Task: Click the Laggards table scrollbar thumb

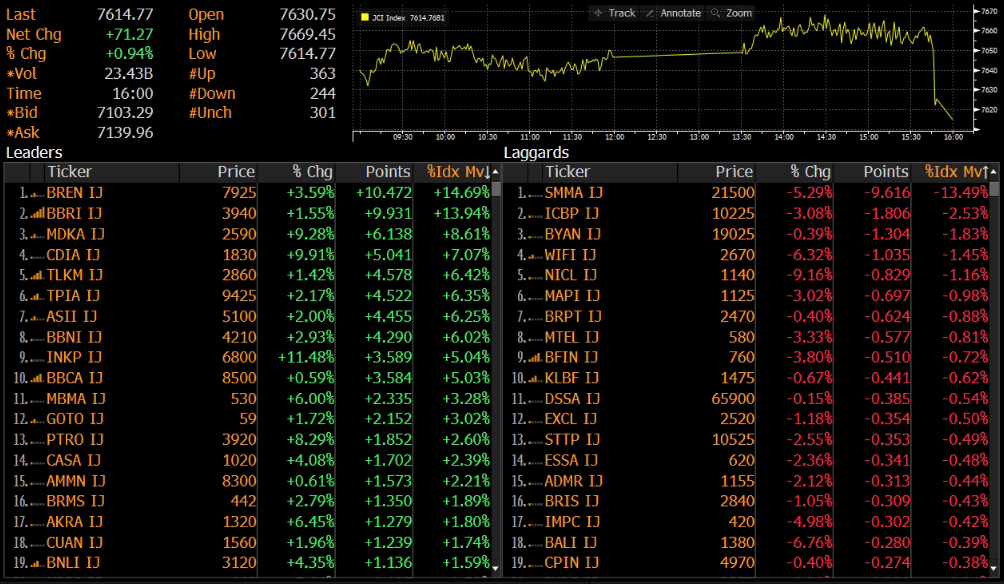Action: coord(994,189)
